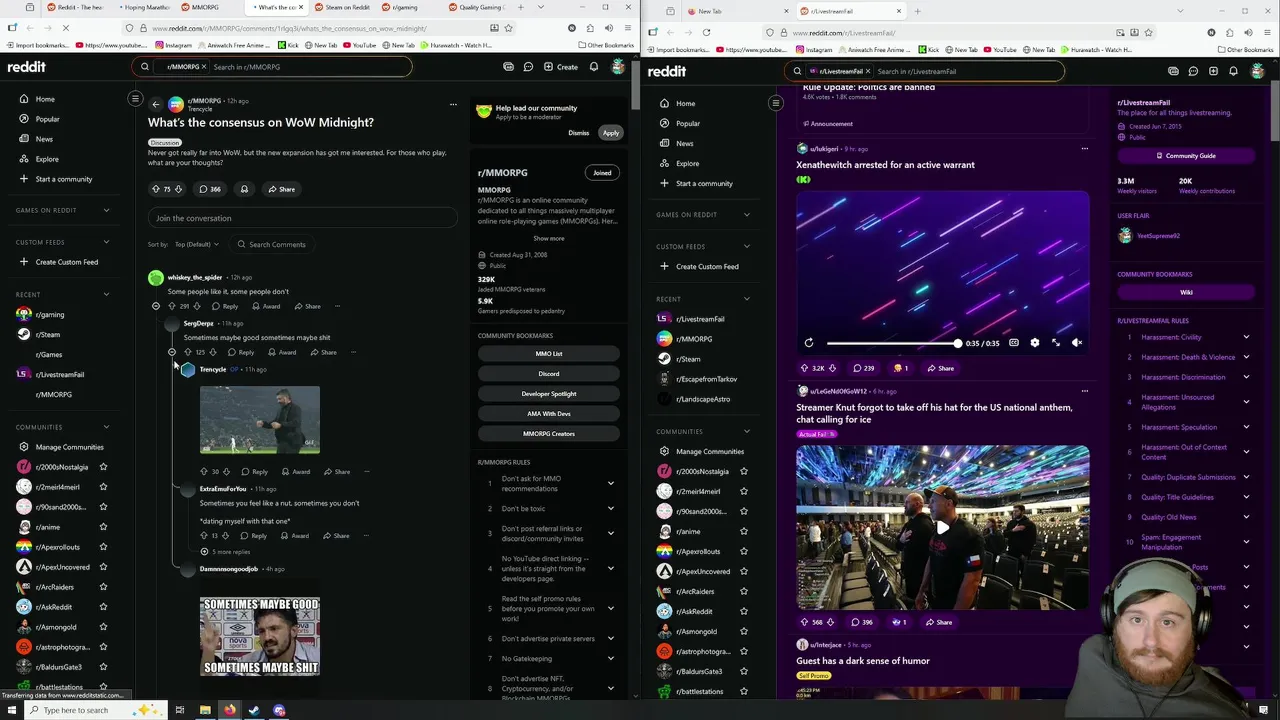Open Wiki bookmark in r/LivestreamFail
Screen dimensions: 1280x720
pos(1186,292)
